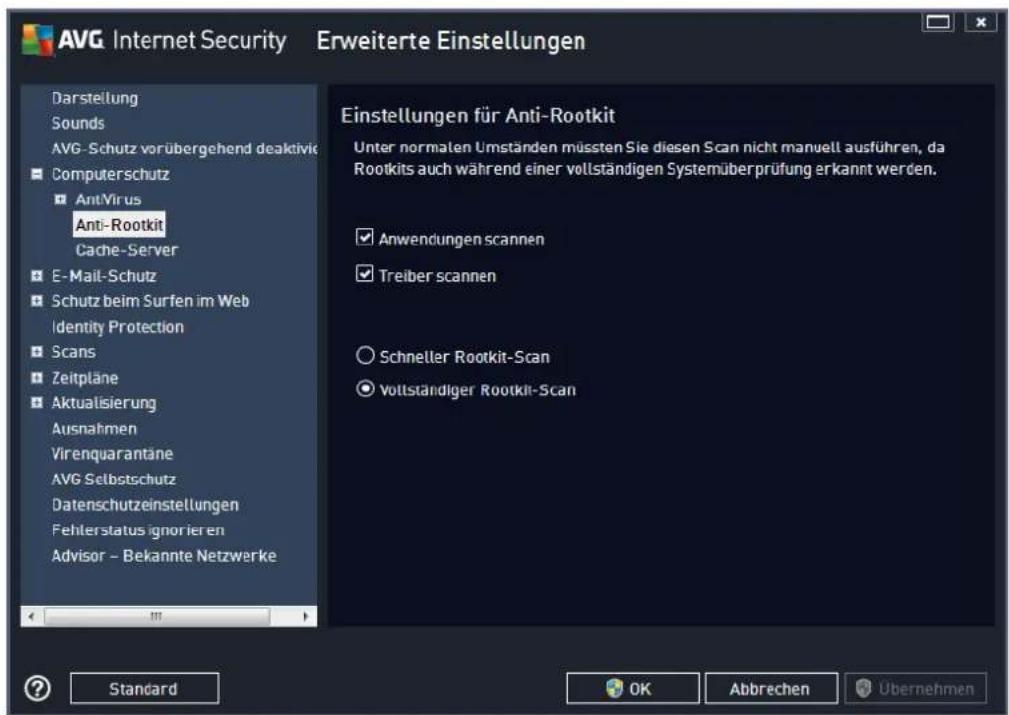Viewport: 1009px width, 715px height.
Task: Click the horizontal scrollbar thumb
Action: click(156, 616)
